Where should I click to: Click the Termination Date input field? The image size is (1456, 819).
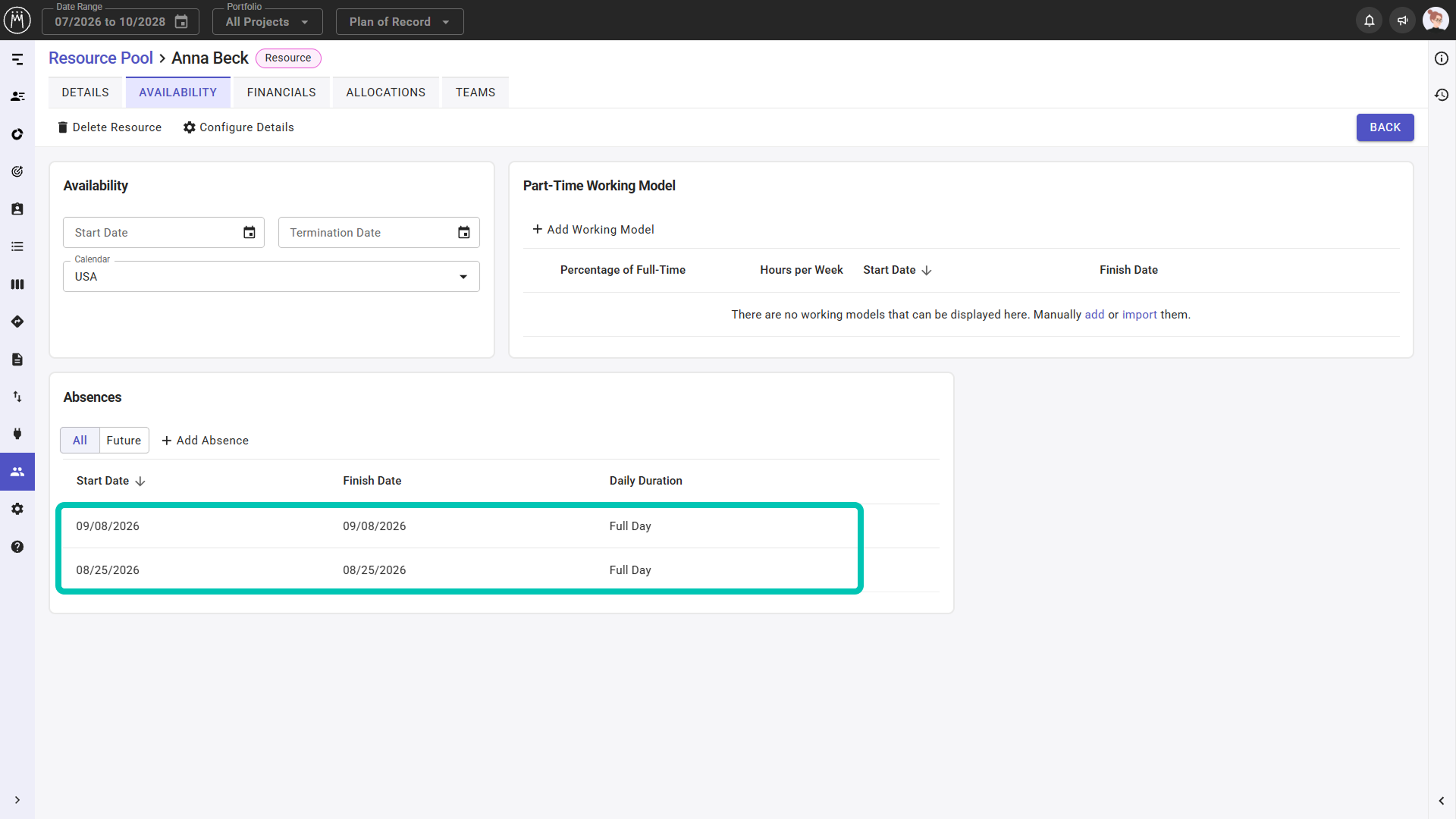pos(379,233)
